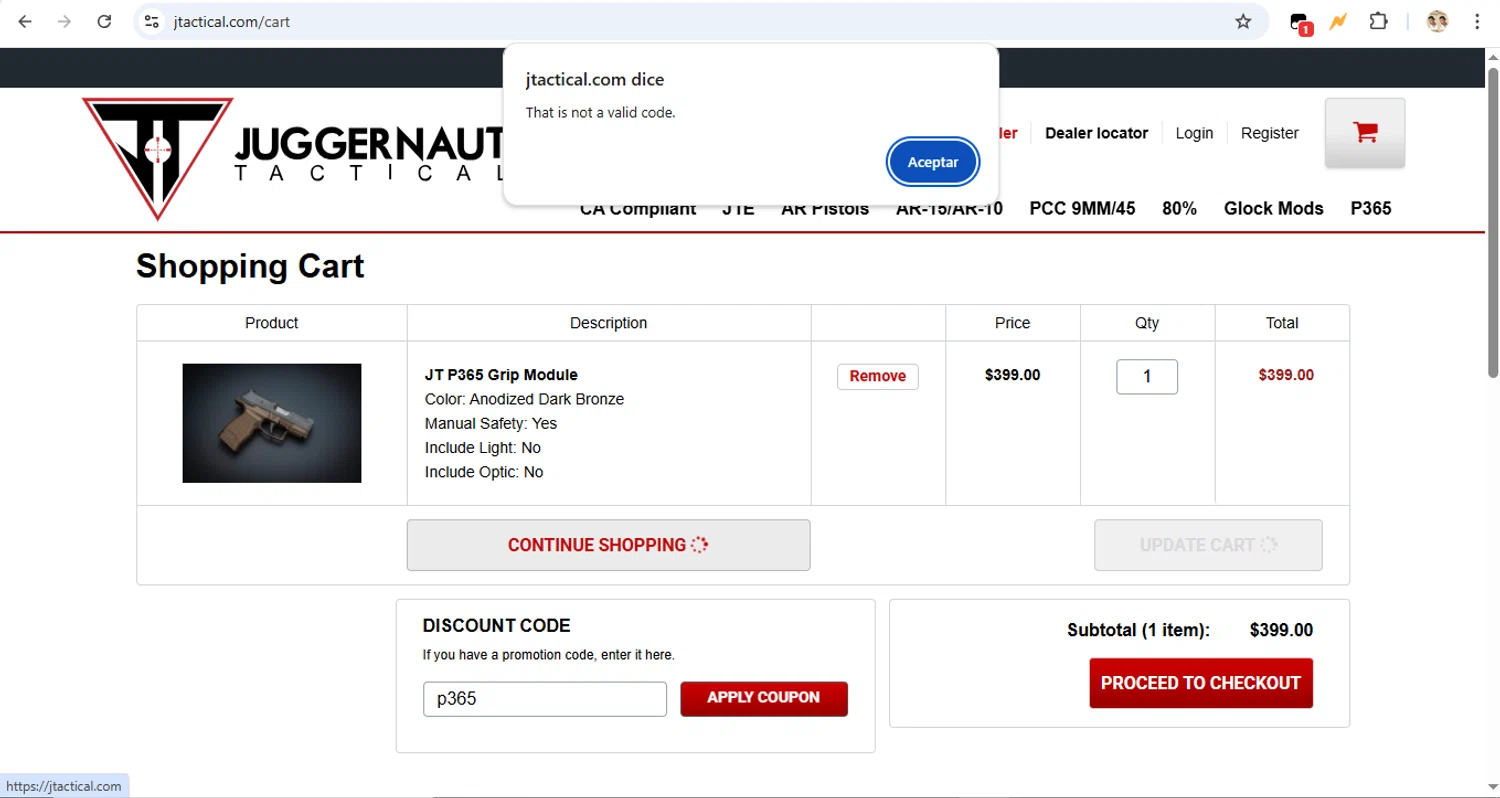Click the Manual Safety: Yes text
Image resolution: width=1500 pixels, height=798 pixels.
coord(491,423)
